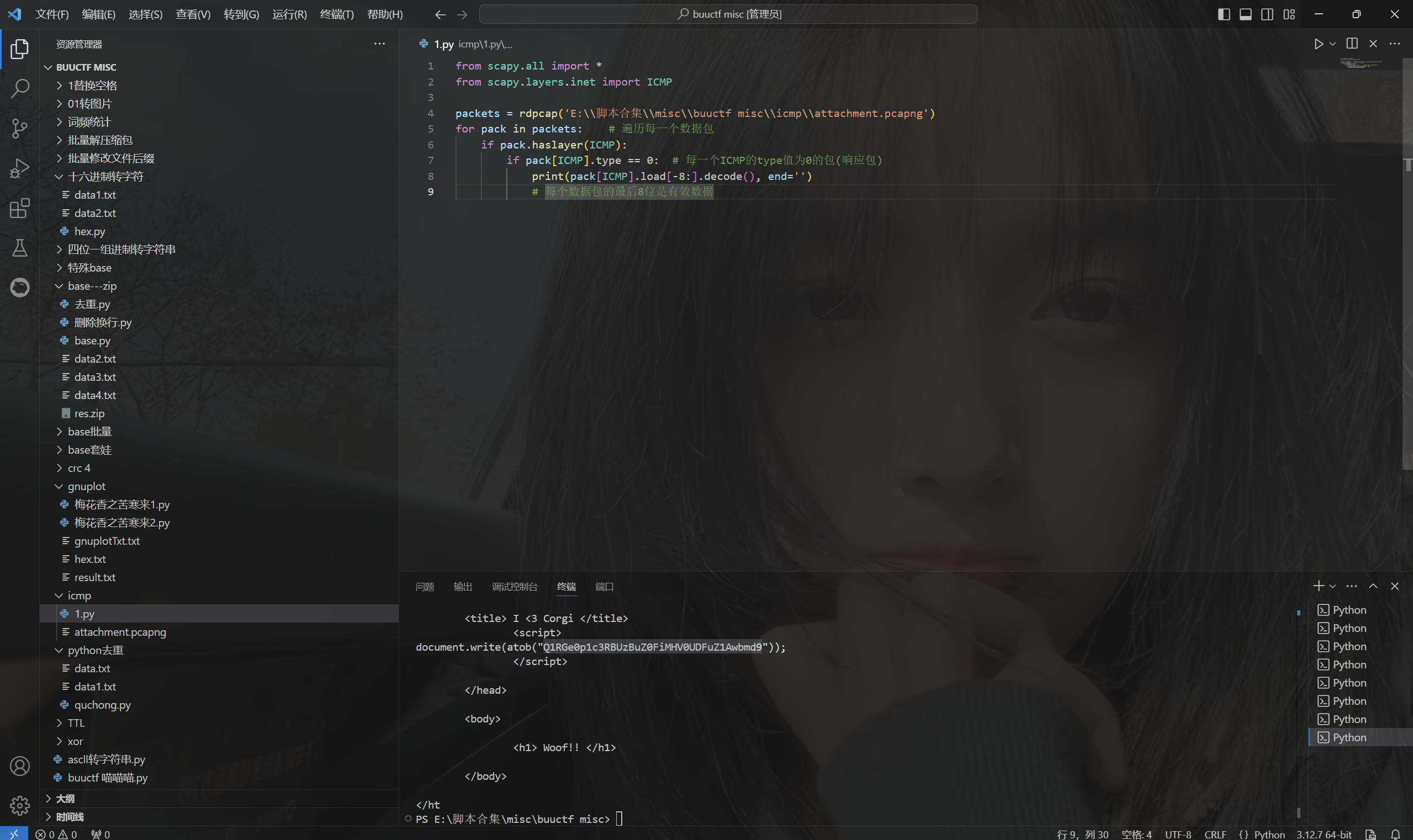This screenshot has height=840, width=1413.
Task: Click the remote window status icon
Action: (14, 834)
